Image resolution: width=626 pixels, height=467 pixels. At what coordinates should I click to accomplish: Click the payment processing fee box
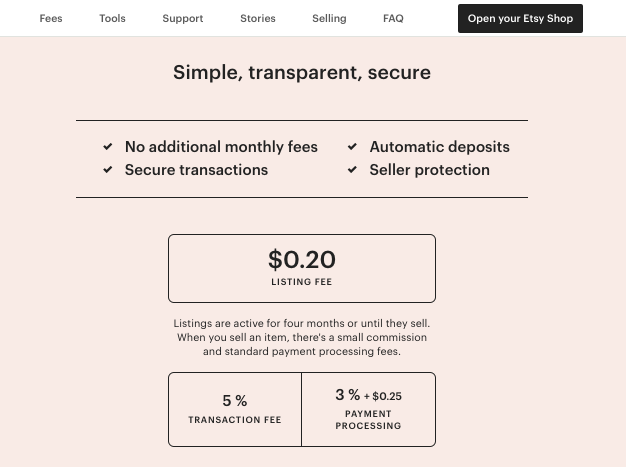tap(368, 410)
